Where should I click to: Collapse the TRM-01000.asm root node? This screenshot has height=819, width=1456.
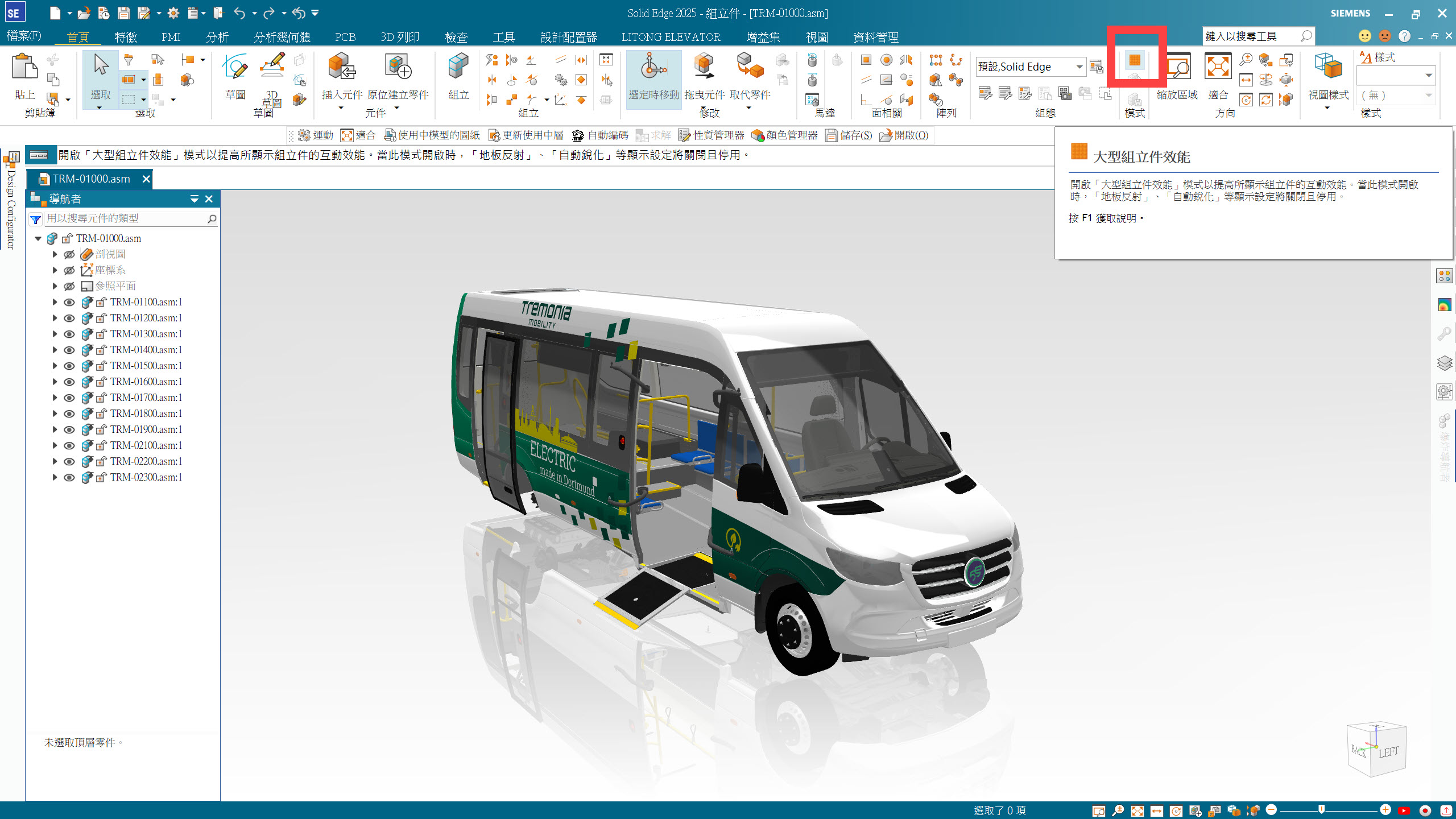tap(38, 238)
